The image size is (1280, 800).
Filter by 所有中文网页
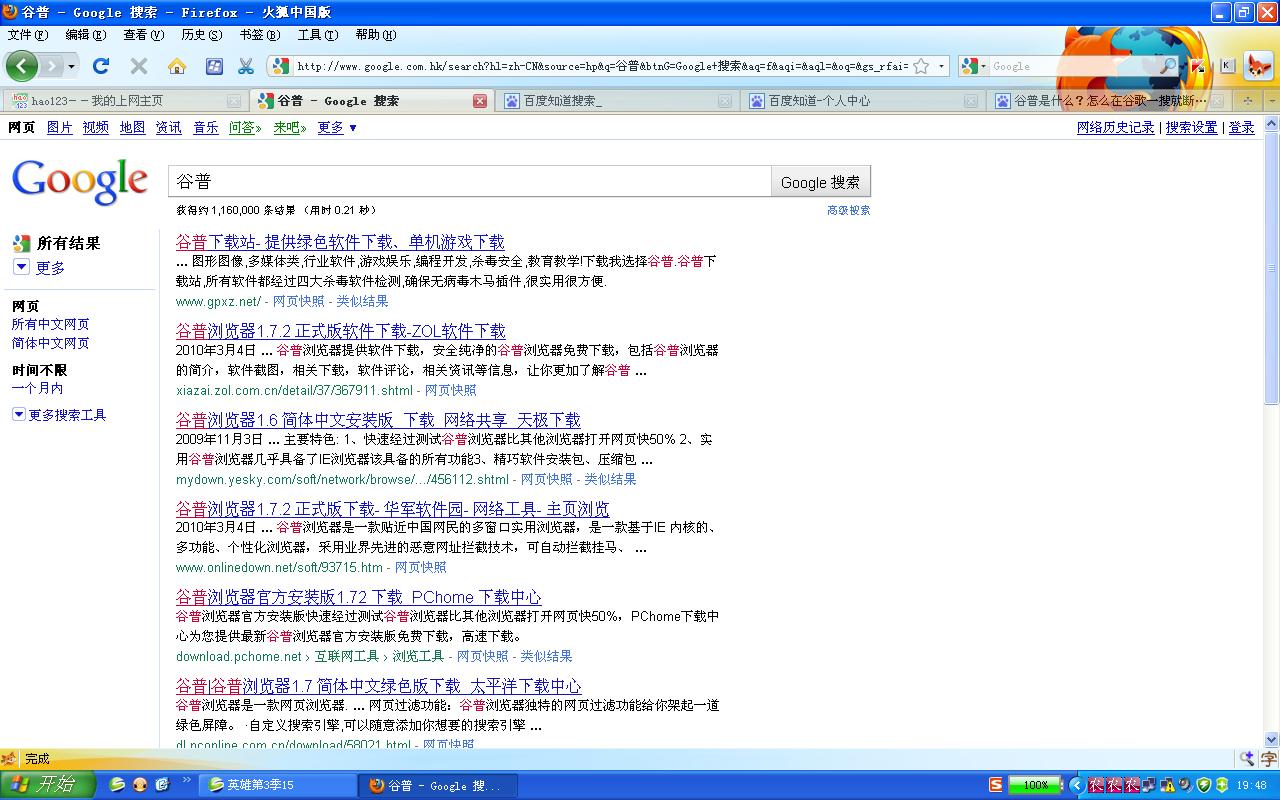pyautogui.click(x=50, y=324)
